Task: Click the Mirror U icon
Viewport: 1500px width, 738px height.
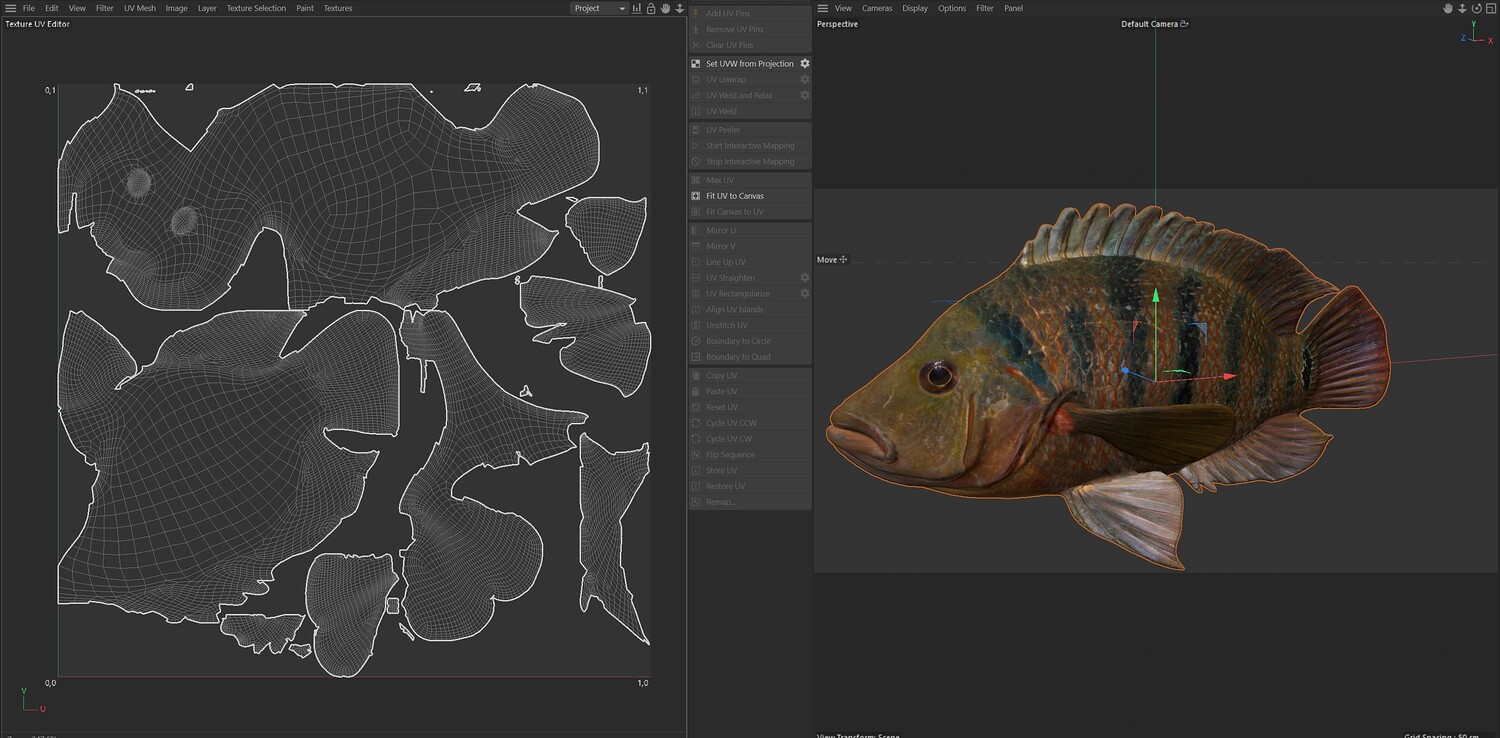Action: (x=696, y=230)
